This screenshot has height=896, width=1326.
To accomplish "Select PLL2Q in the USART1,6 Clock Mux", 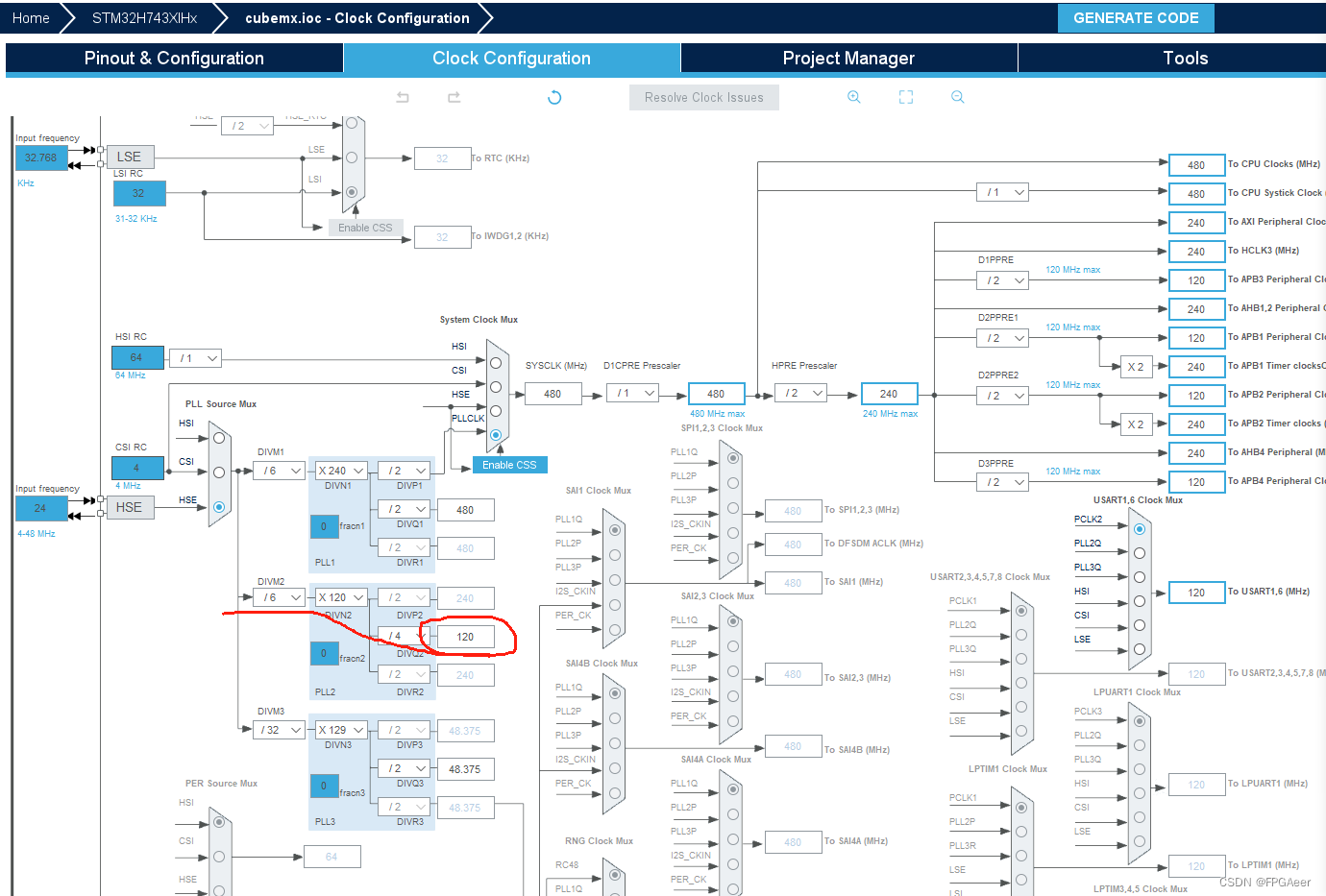I will [x=1140, y=553].
